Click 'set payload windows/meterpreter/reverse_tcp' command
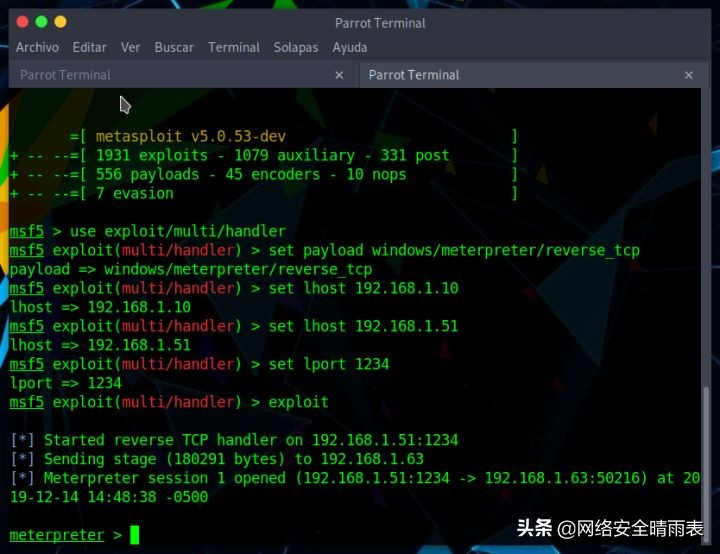720x554 pixels. pyautogui.click(x=454, y=250)
